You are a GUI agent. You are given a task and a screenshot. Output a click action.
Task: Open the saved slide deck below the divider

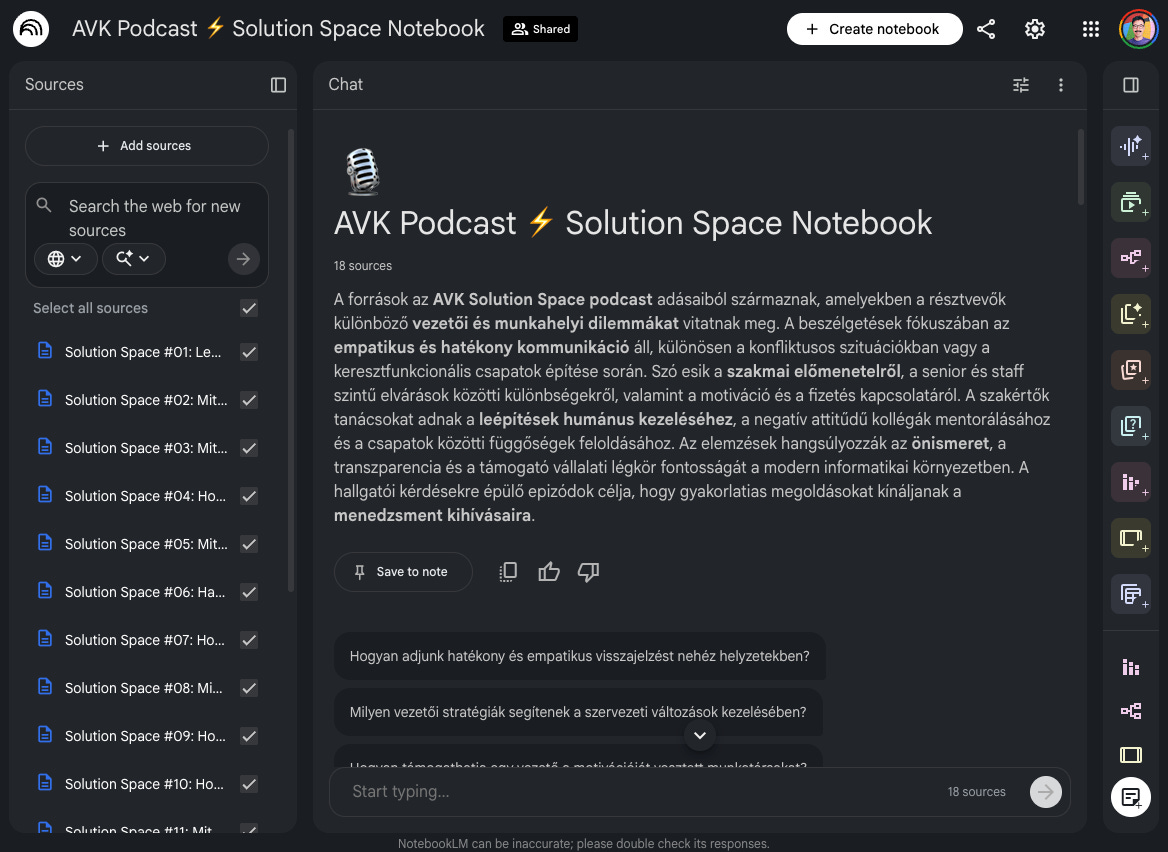(x=1131, y=755)
